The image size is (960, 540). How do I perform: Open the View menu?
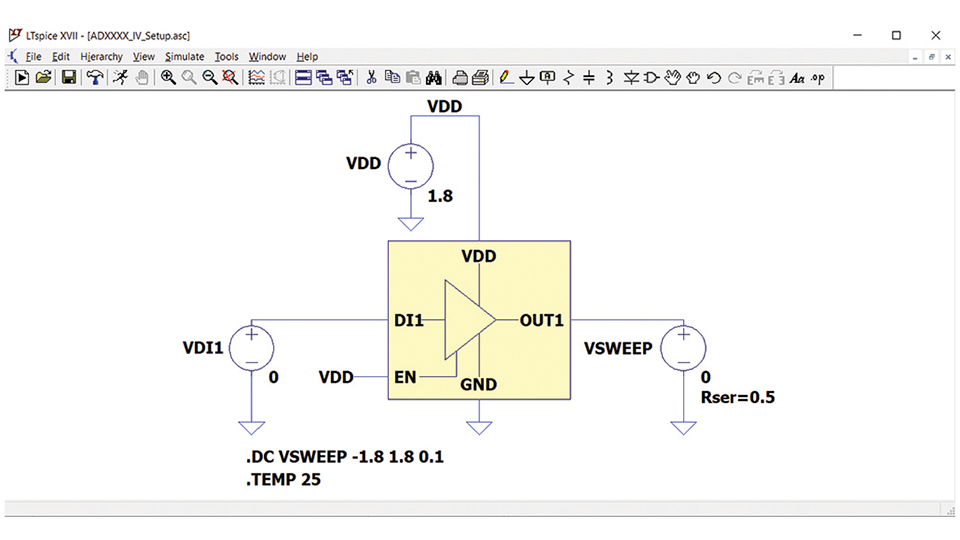[144, 56]
